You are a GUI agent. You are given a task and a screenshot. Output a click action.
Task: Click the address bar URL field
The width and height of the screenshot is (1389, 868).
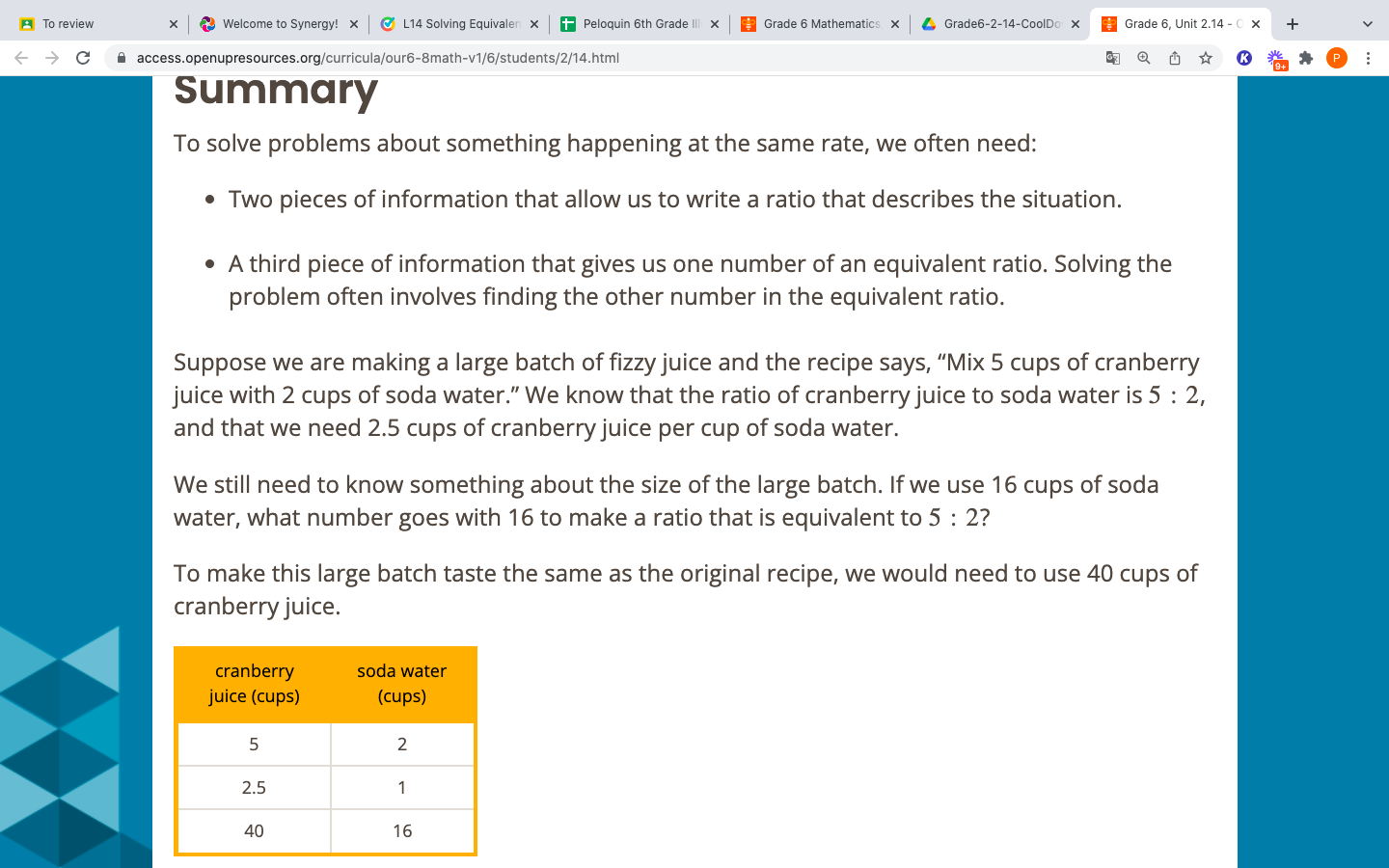pos(579,58)
